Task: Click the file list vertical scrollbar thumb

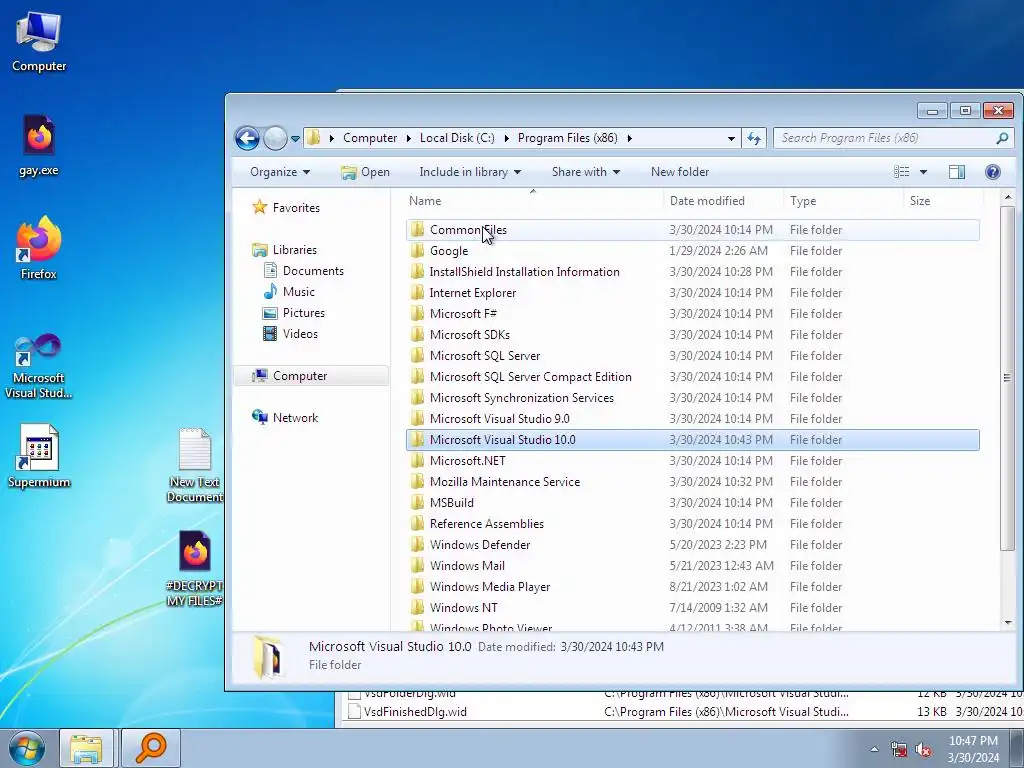Action: click(1008, 377)
